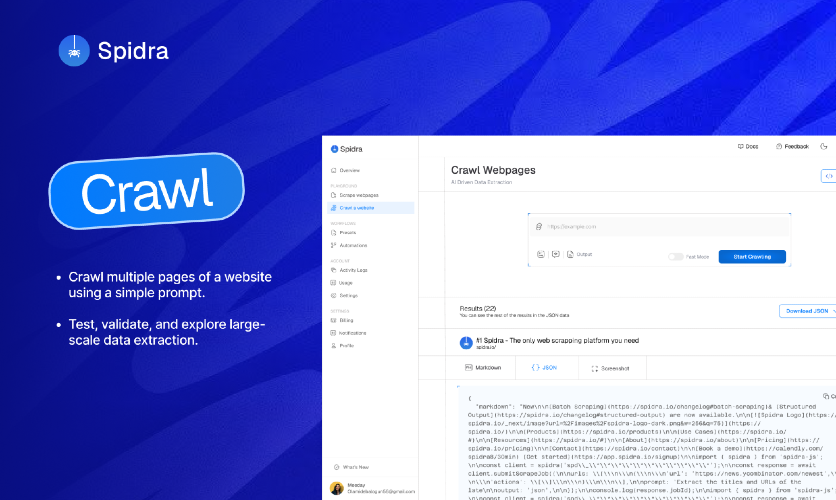The image size is (836, 500).
Task: Click the user avatar in the sidebar footer
Action: click(x=336, y=488)
